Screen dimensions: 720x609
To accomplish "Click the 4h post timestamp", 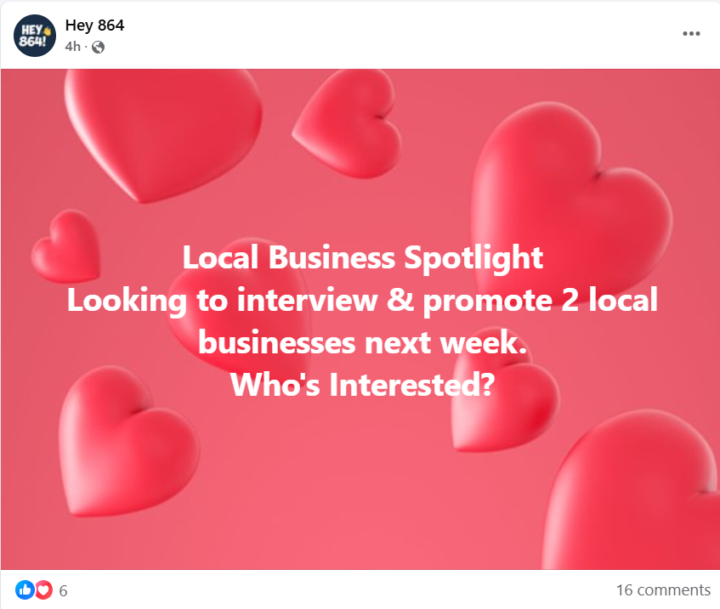I will pos(73,46).
